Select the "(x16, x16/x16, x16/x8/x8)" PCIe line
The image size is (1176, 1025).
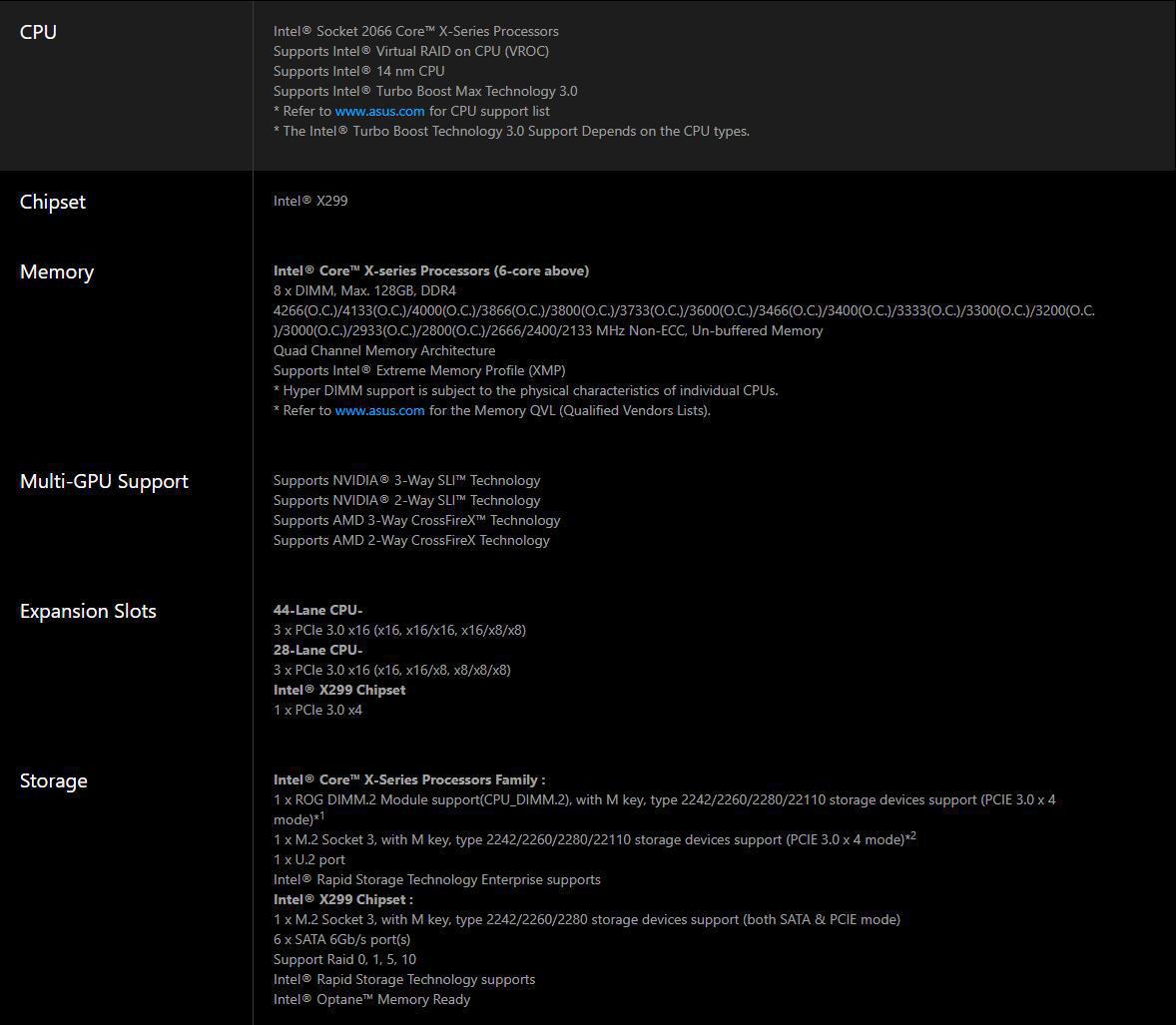[x=399, y=630]
